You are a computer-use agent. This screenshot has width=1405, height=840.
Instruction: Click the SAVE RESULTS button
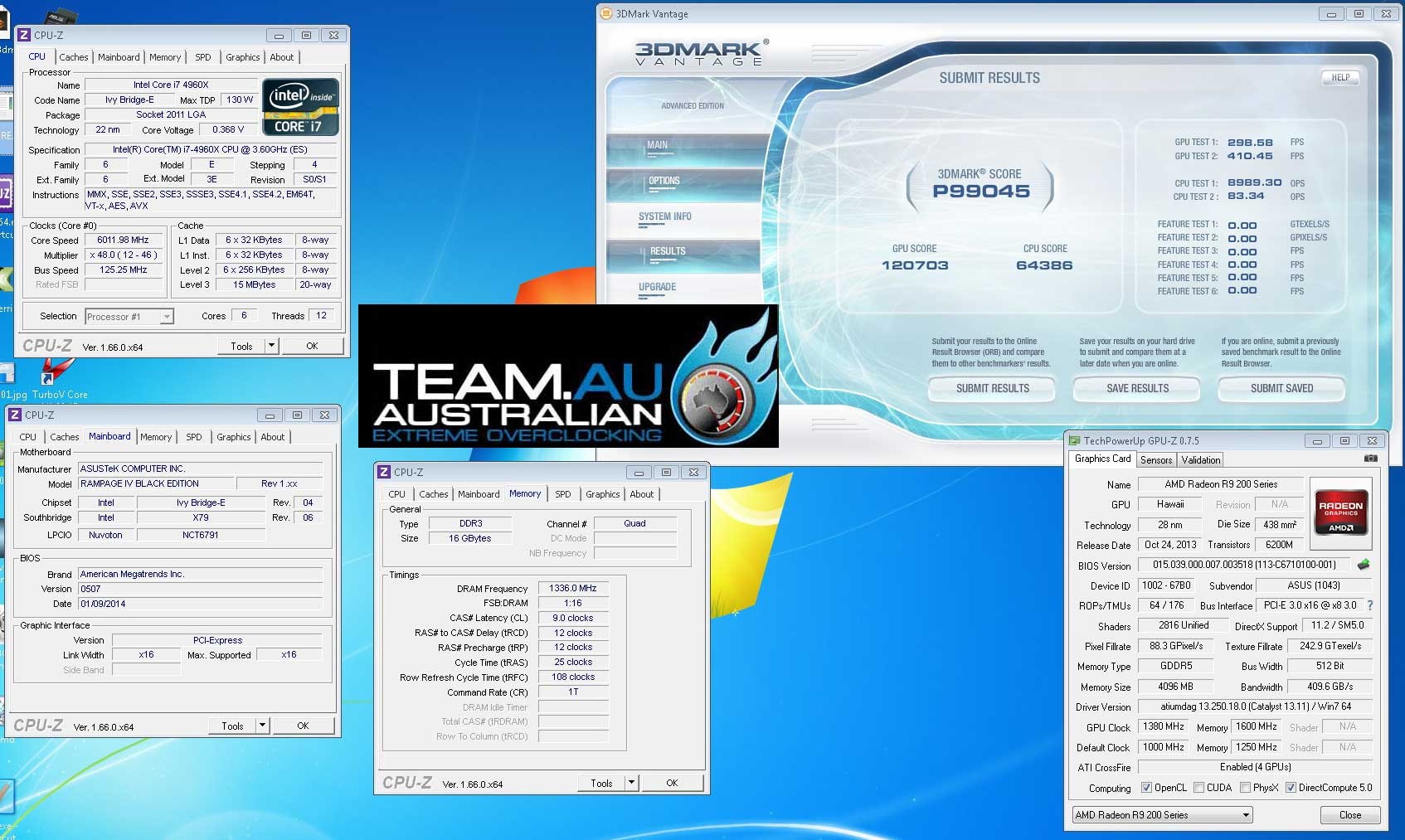[1136, 388]
